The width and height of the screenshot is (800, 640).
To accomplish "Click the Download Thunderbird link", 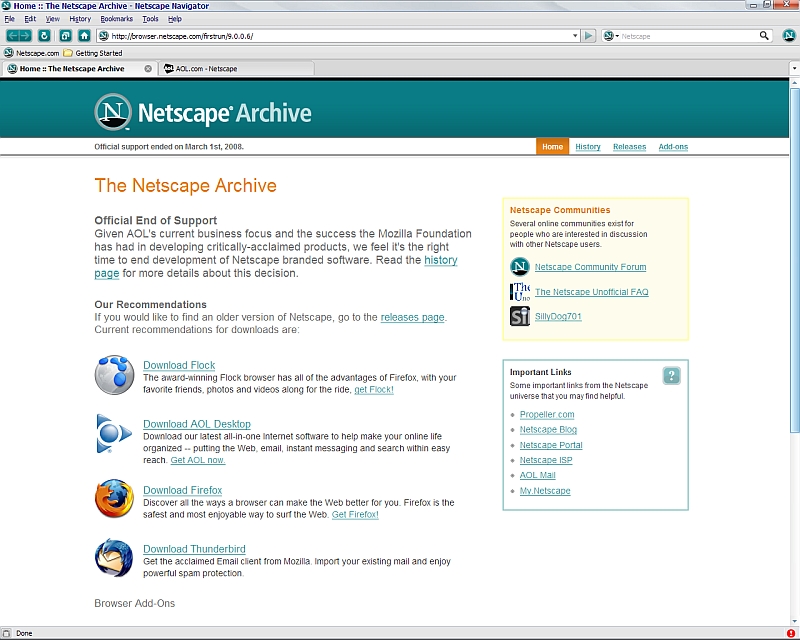I will pos(194,549).
